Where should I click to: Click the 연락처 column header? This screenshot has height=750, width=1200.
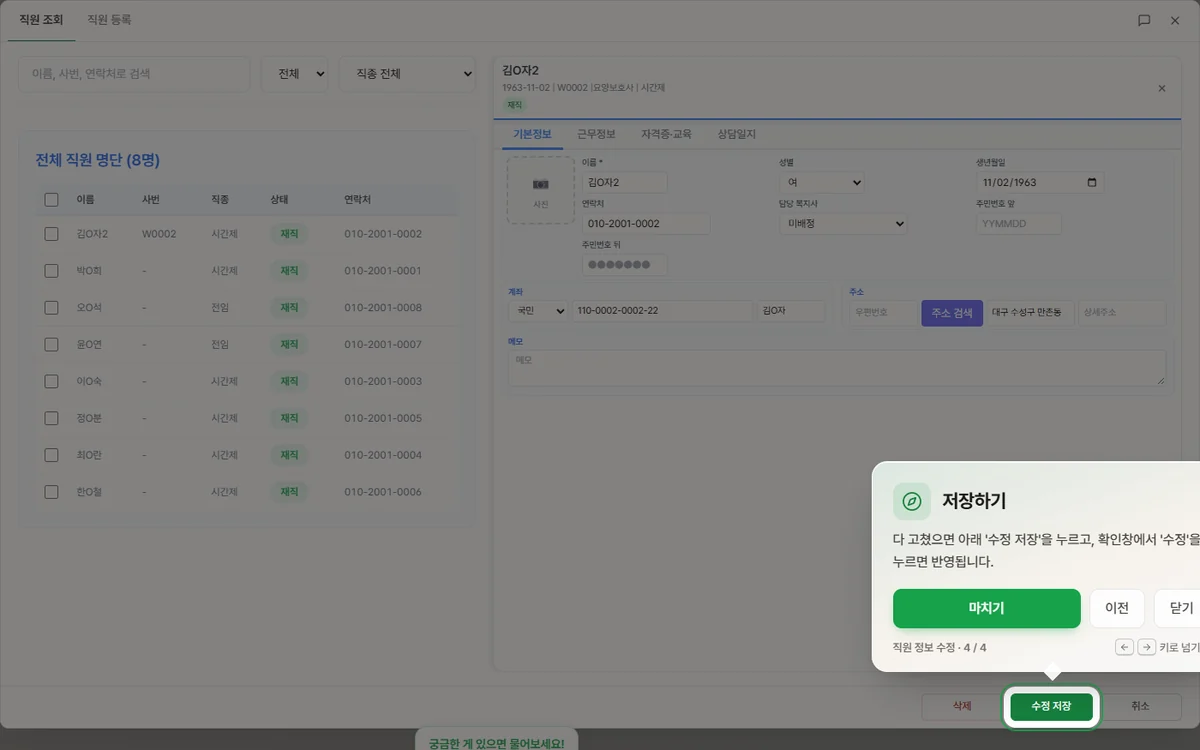357,200
